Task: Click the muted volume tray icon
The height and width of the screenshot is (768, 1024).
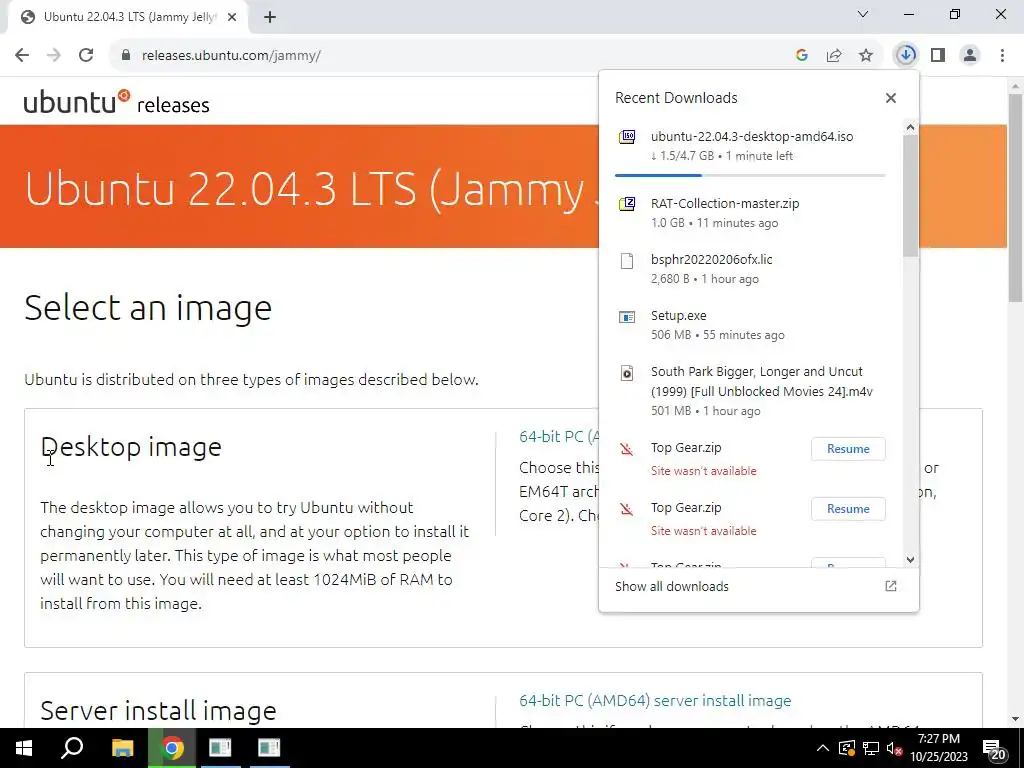Action: (895, 748)
